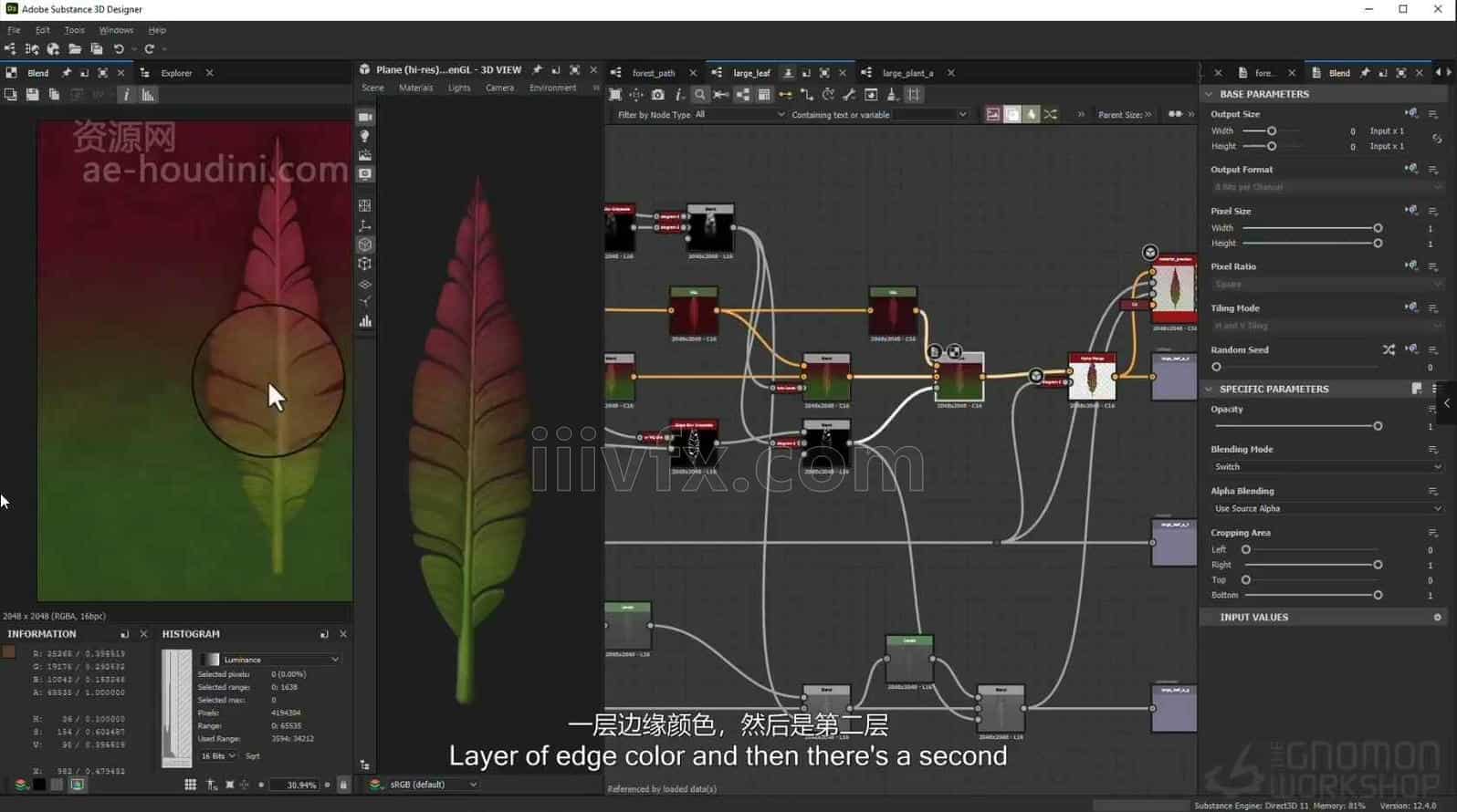Save the 2D view image with floppy icon

(x=32, y=95)
